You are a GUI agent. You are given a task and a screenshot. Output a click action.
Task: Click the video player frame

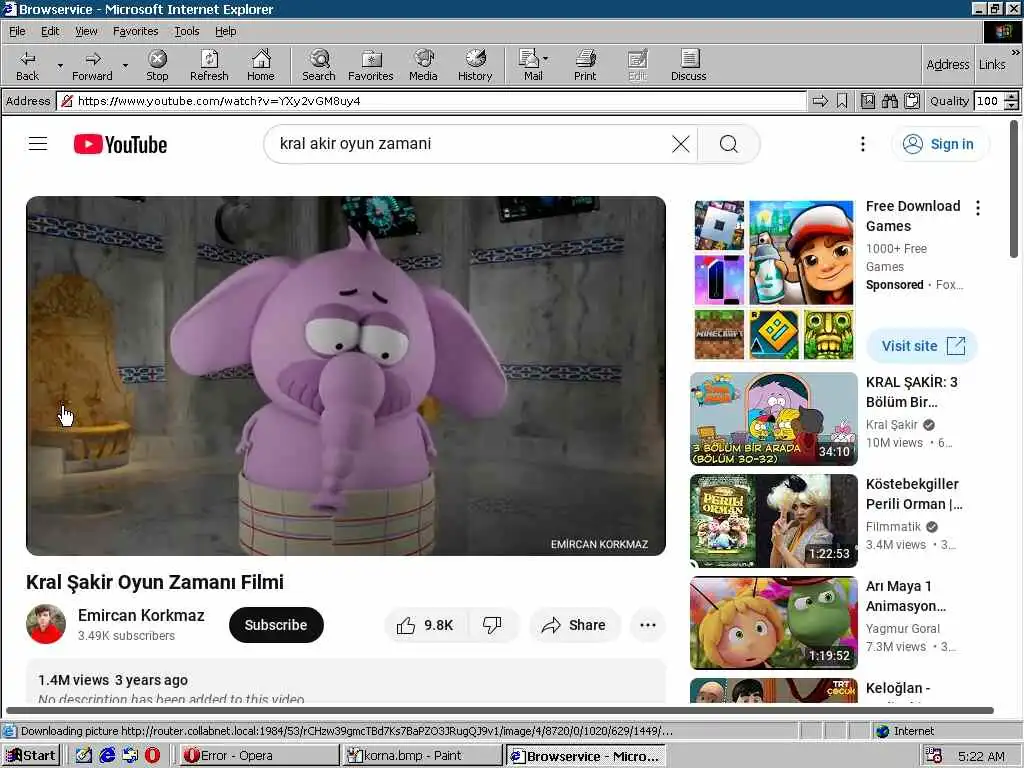346,376
